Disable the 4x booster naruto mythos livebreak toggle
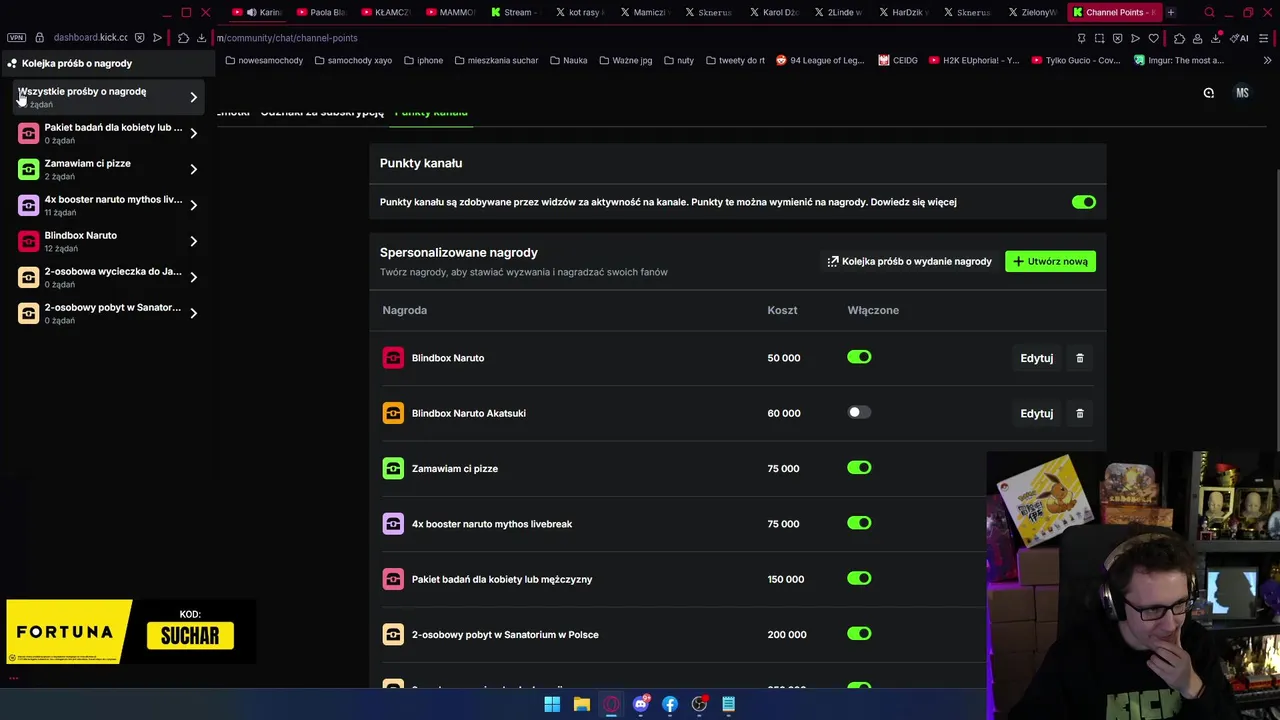The image size is (1280, 720). coord(859,523)
